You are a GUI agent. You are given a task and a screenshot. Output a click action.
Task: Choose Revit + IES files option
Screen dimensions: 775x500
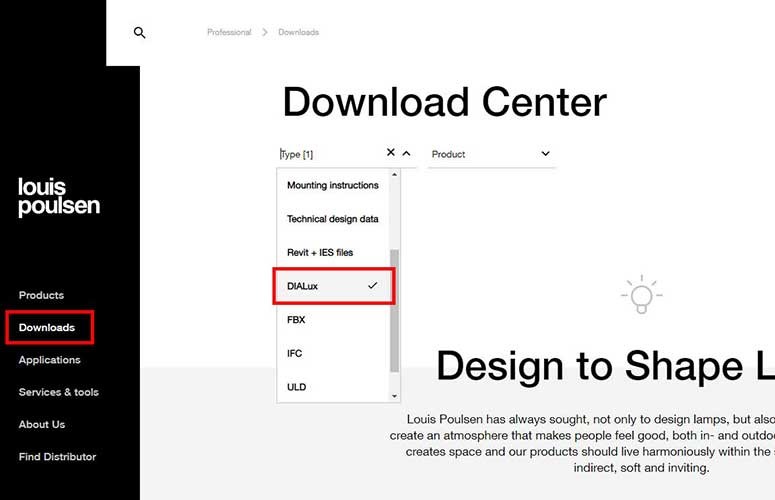320,252
